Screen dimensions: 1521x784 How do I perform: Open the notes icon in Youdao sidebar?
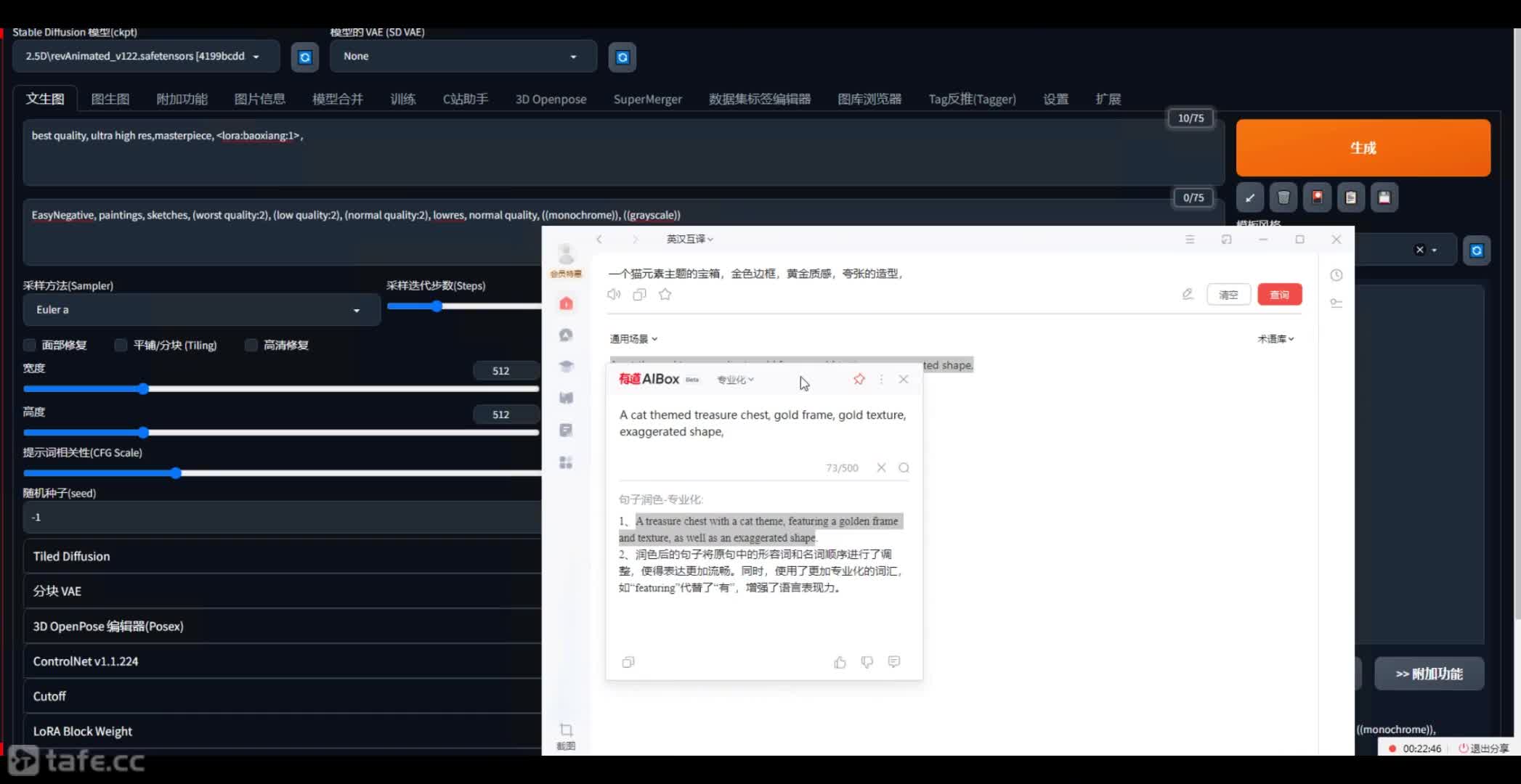coord(566,430)
